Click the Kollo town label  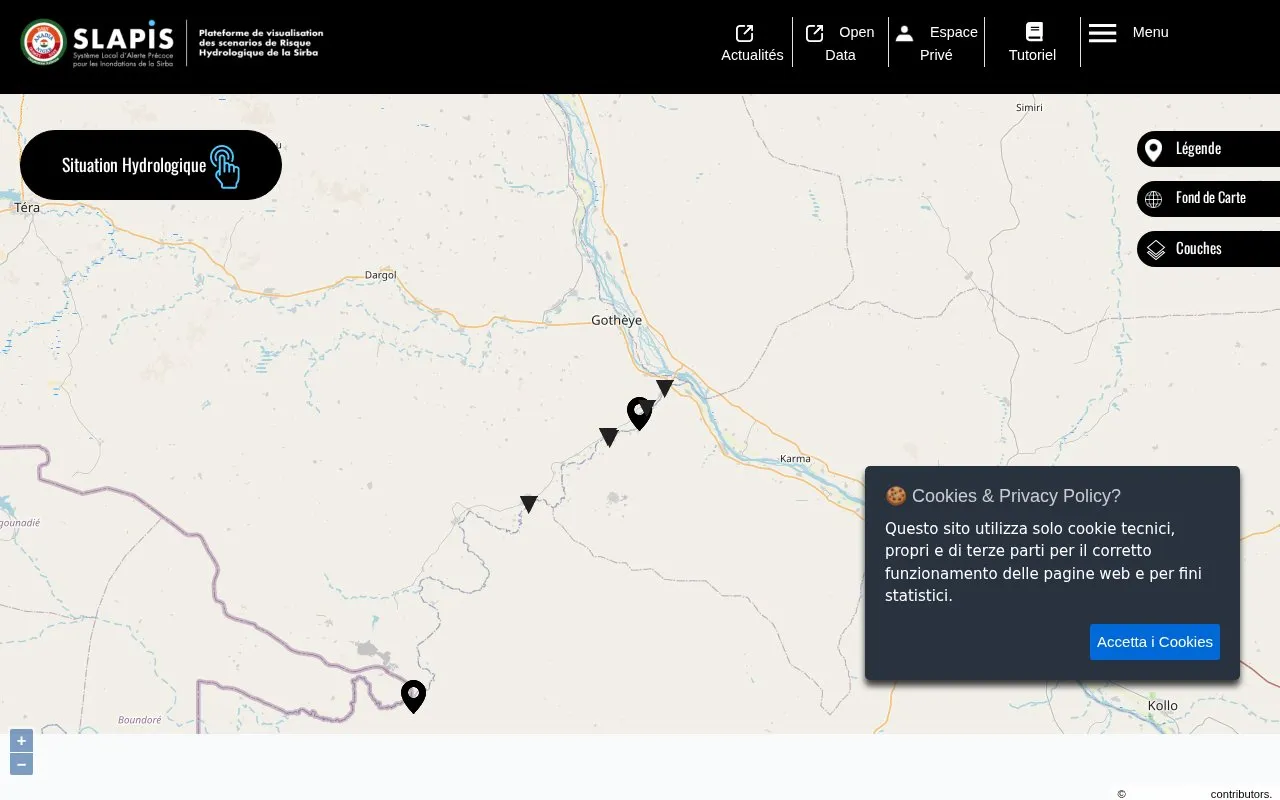(1163, 706)
